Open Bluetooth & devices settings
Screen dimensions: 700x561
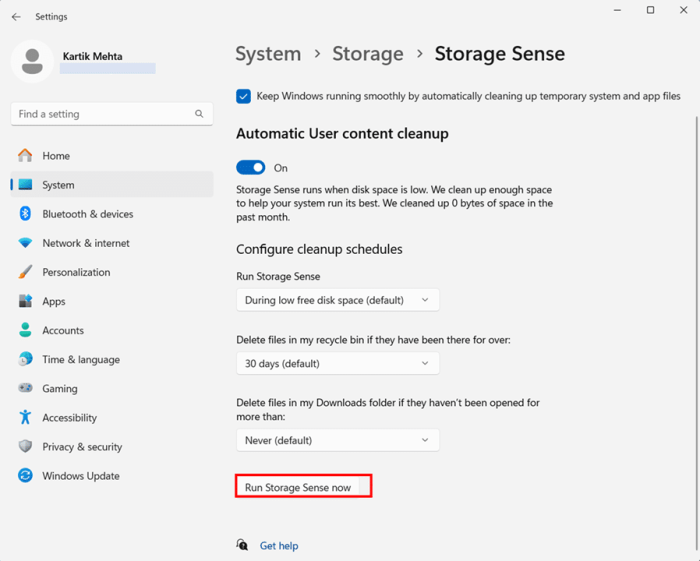click(x=112, y=213)
